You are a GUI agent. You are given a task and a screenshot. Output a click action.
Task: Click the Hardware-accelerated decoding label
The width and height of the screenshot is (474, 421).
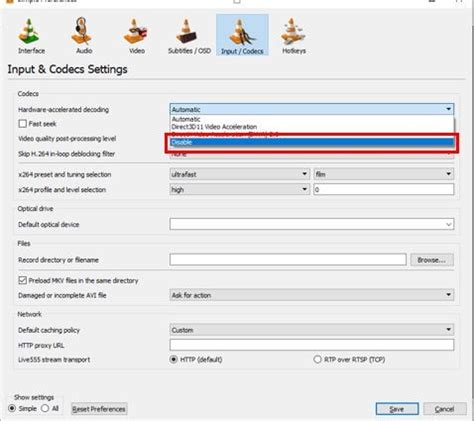point(63,110)
